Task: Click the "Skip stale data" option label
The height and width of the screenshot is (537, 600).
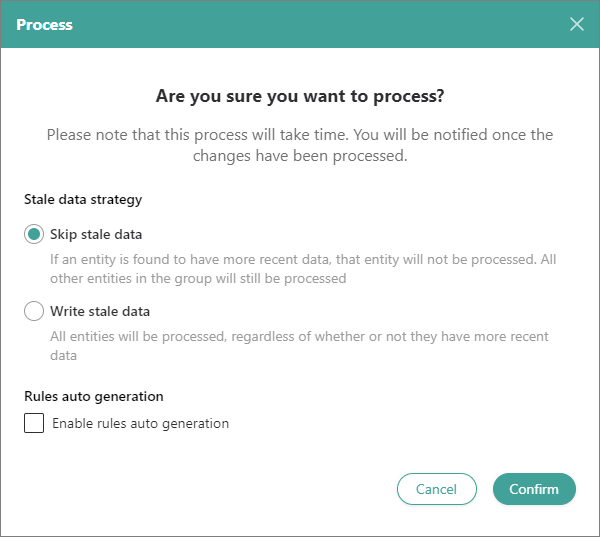Action: (96, 235)
